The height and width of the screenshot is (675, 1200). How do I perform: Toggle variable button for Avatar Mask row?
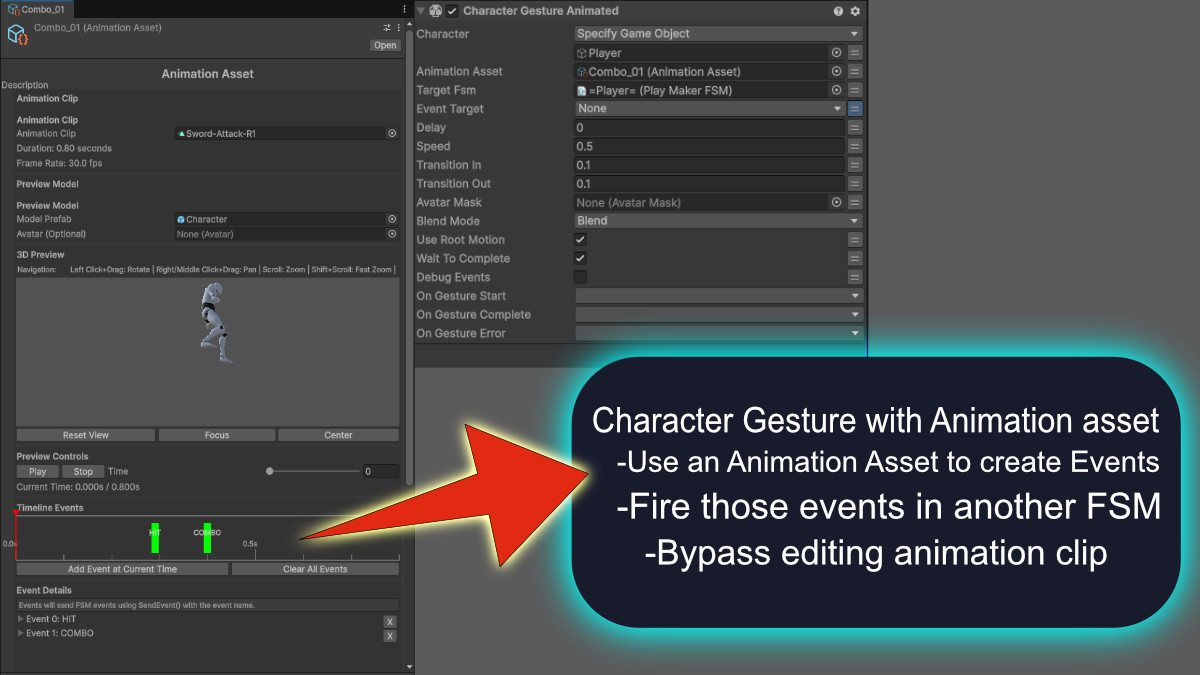855,202
